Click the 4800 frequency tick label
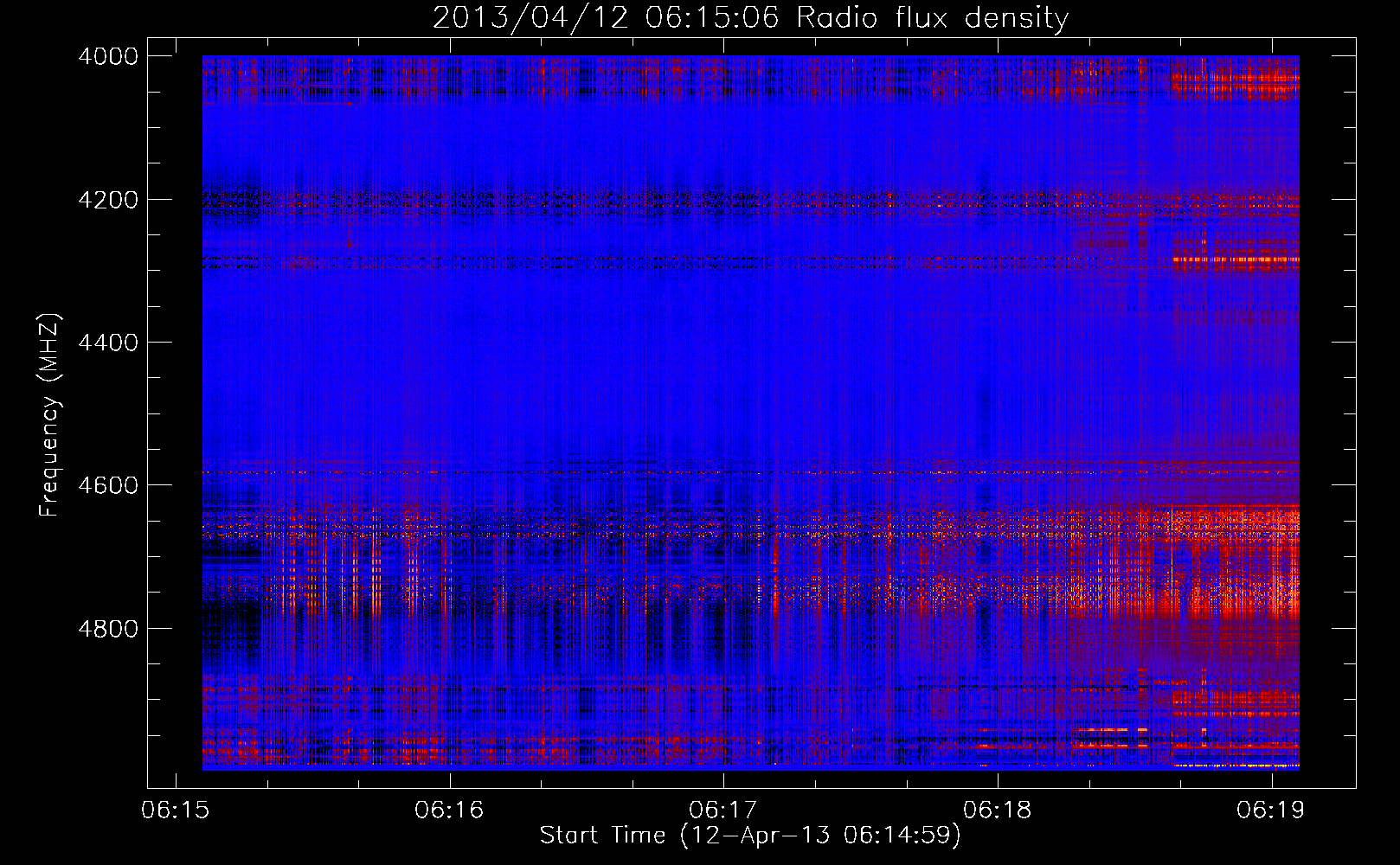The width and height of the screenshot is (1400, 865). (x=108, y=629)
